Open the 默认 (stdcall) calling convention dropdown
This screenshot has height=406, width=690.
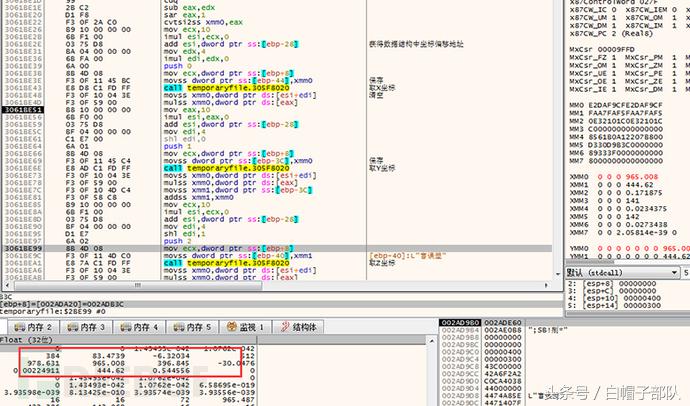[622, 273]
